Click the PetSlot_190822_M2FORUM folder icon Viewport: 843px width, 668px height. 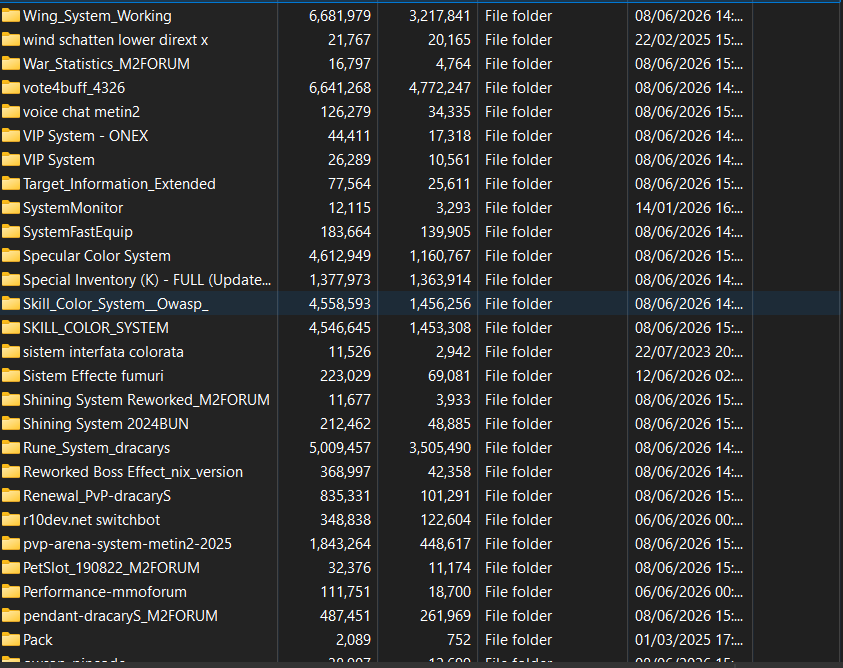[11, 567]
